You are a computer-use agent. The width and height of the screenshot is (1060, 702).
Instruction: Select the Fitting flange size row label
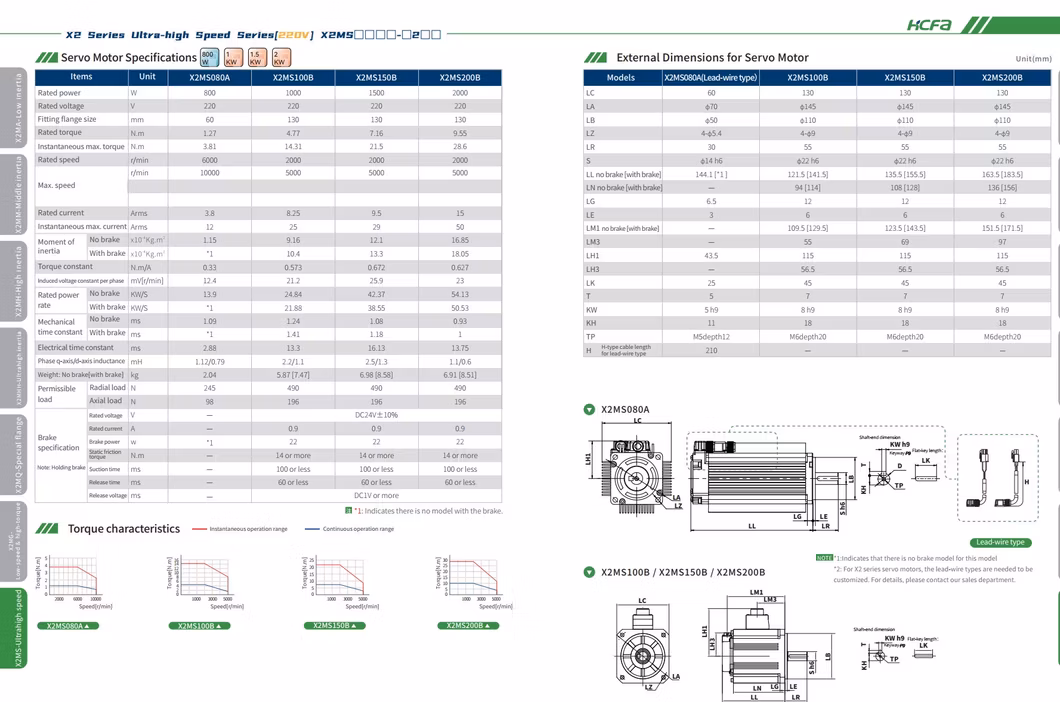pyautogui.click(x=67, y=119)
